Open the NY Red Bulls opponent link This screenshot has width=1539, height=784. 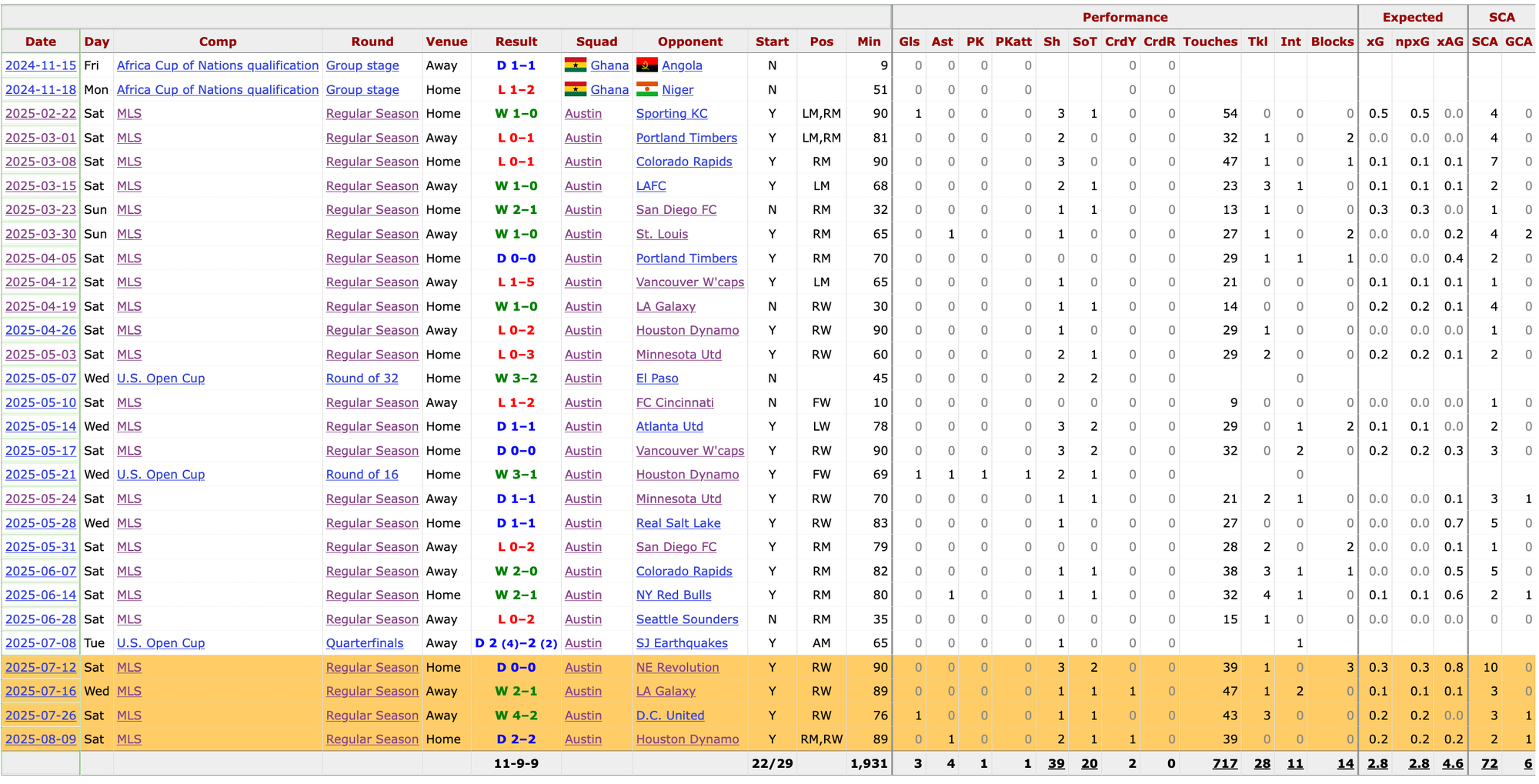[674, 595]
